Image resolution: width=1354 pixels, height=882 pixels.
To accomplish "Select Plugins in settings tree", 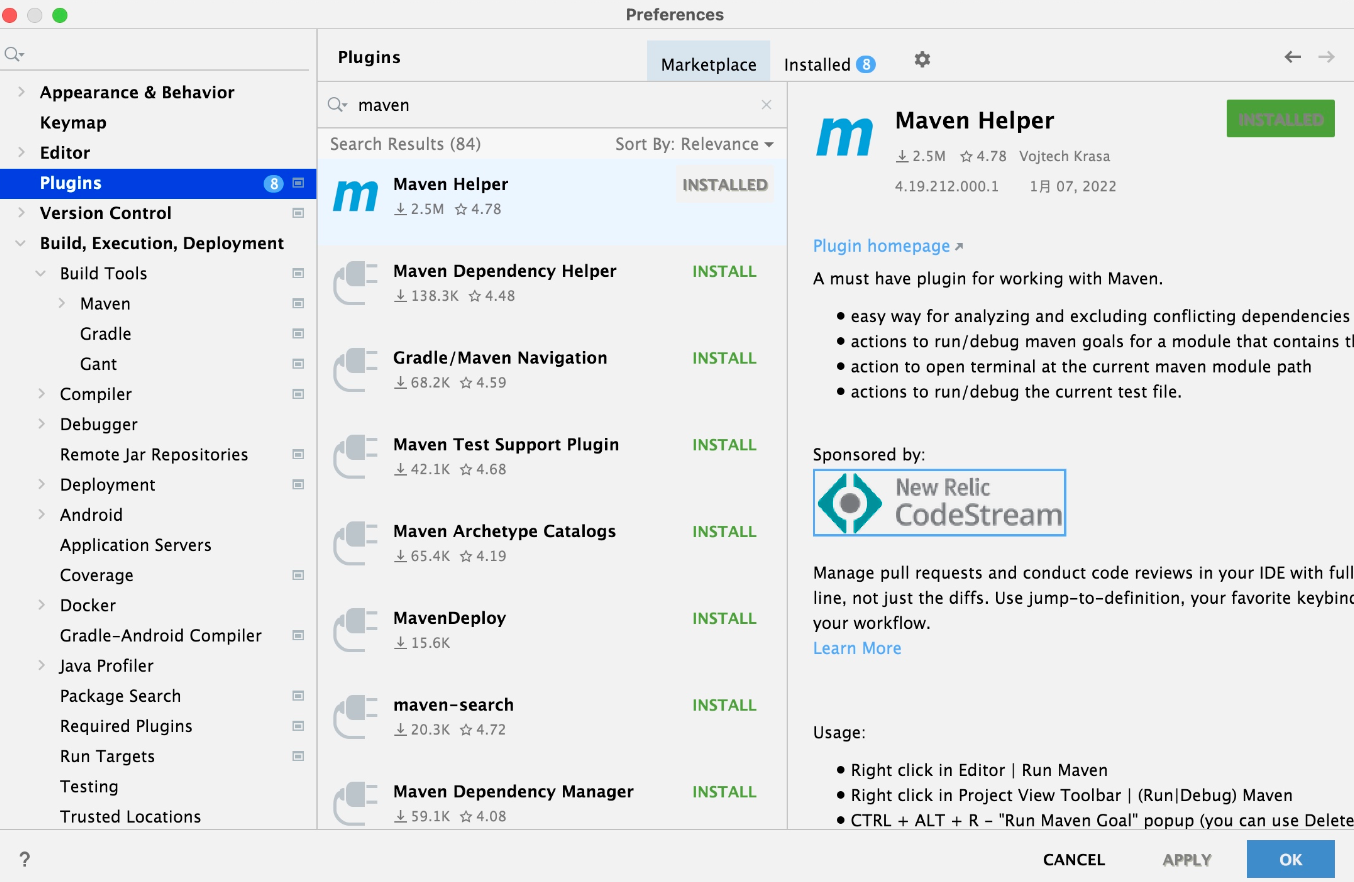I will point(158,183).
